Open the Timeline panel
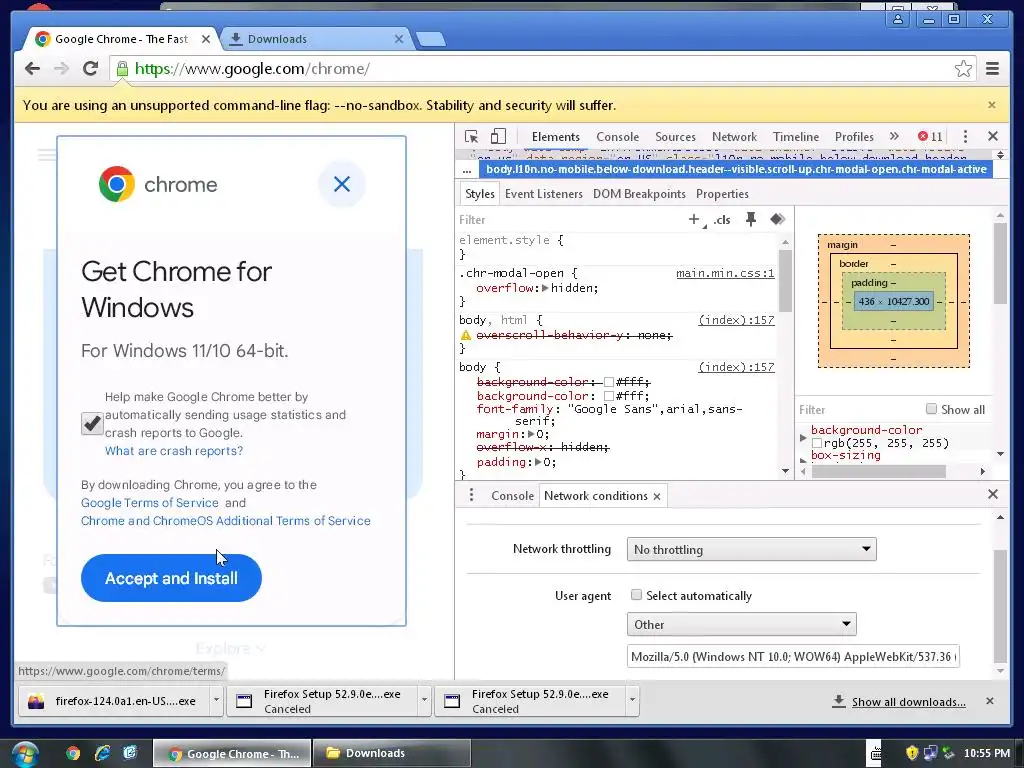The image size is (1024, 768). (x=795, y=136)
